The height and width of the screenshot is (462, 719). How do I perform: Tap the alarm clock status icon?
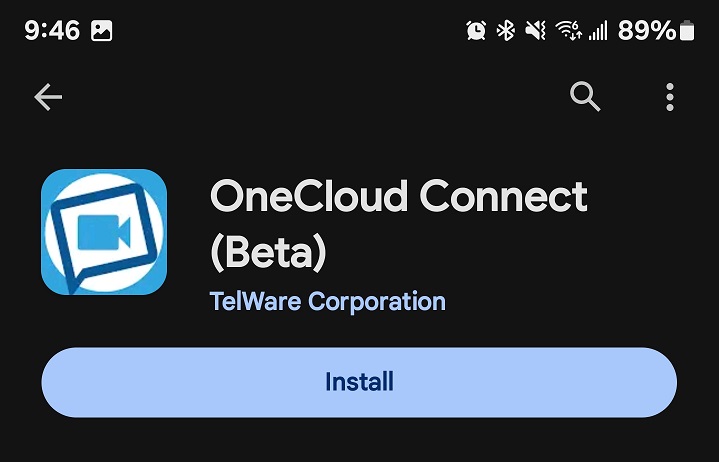[476, 31]
